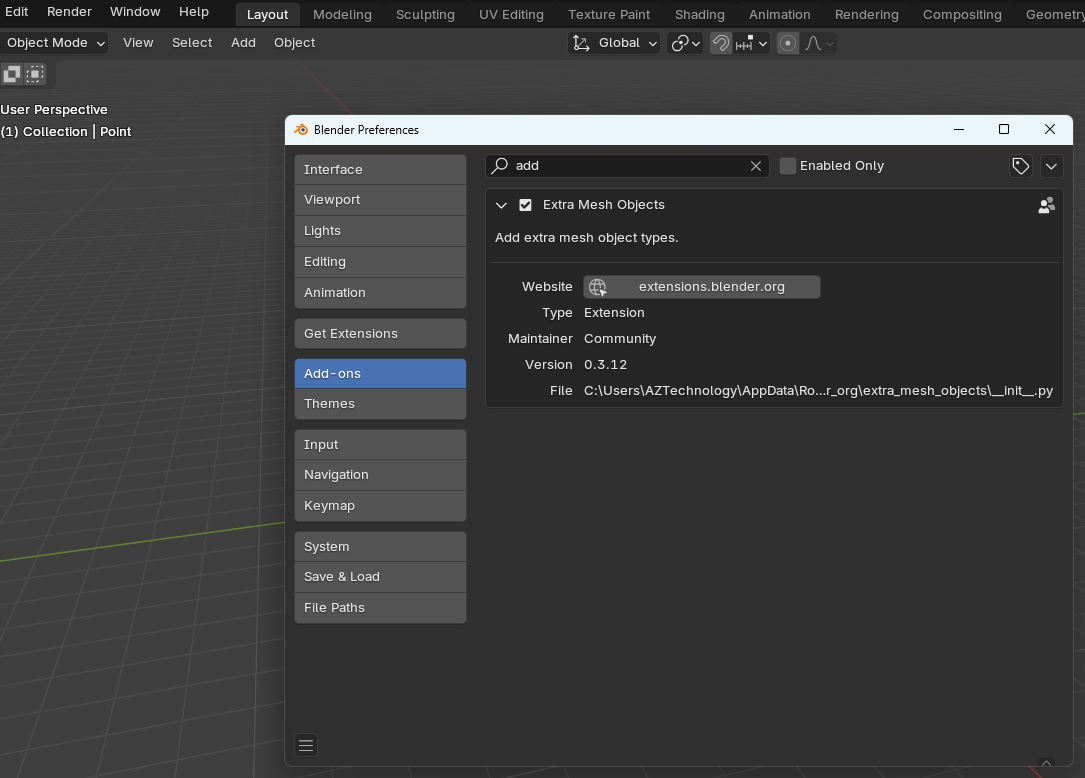This screenshot has height=778, width=1085.
Task: Open the Animation preferences section
Action: click(380, 293)
